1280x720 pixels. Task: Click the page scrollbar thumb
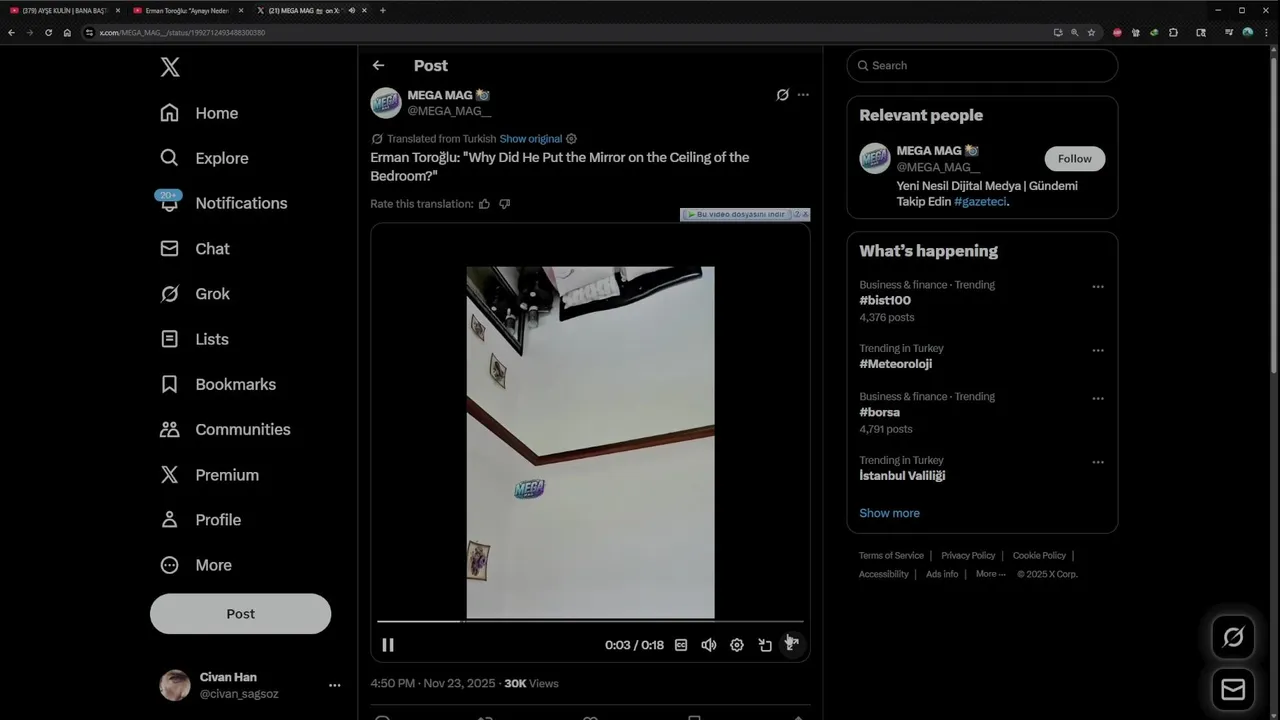click(1274, 217)
